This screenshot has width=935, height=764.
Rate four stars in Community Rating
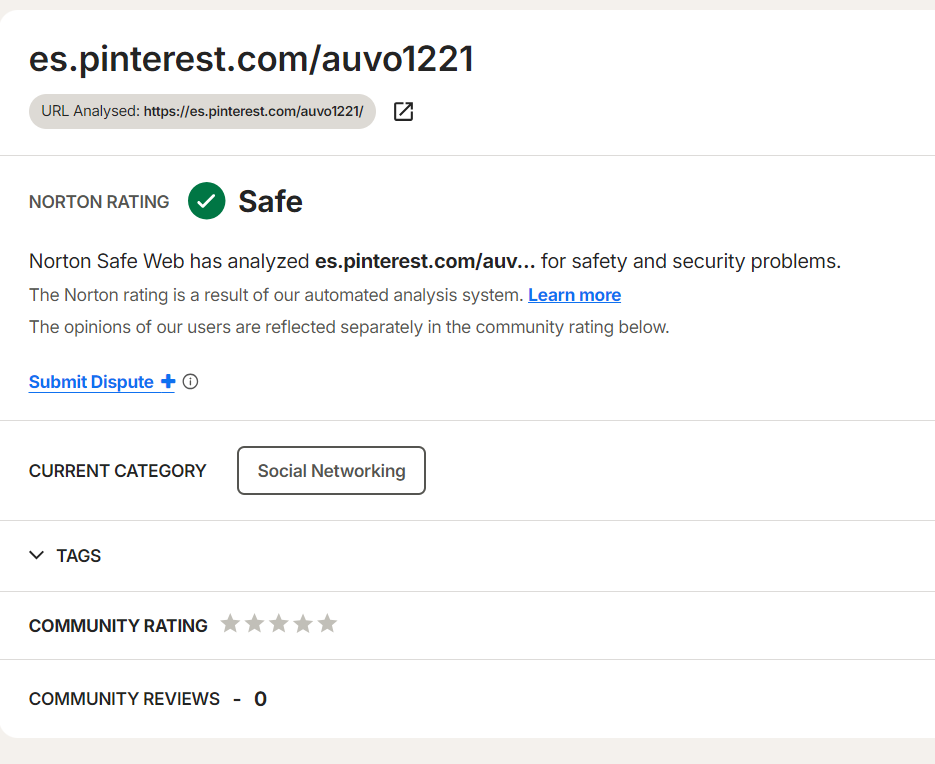(x=303, y=624)
